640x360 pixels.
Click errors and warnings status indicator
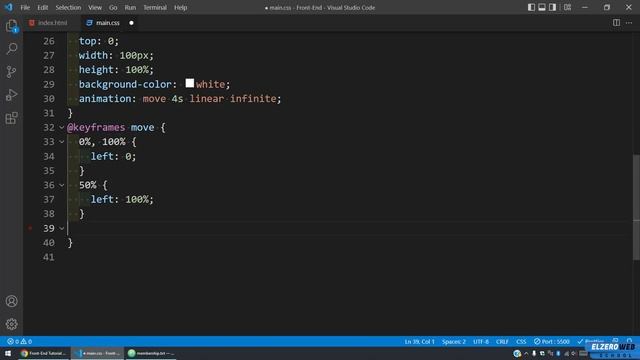[19, 341]
